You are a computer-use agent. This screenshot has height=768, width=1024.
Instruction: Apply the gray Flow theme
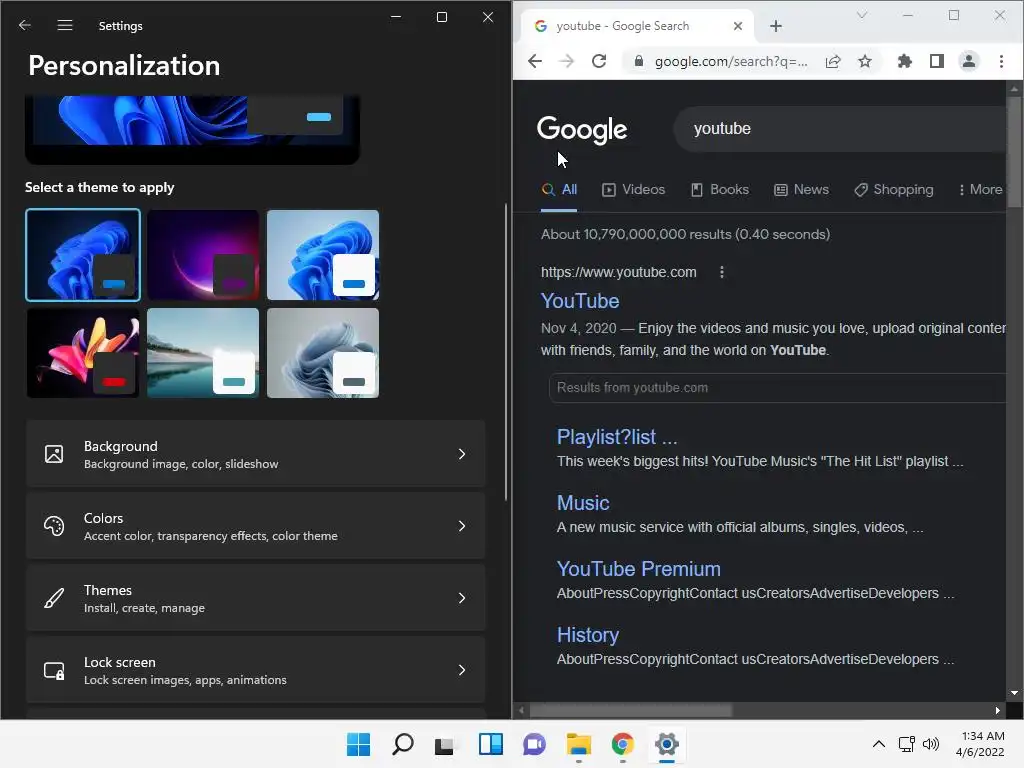pyautogui.click(x=323, y=353)
